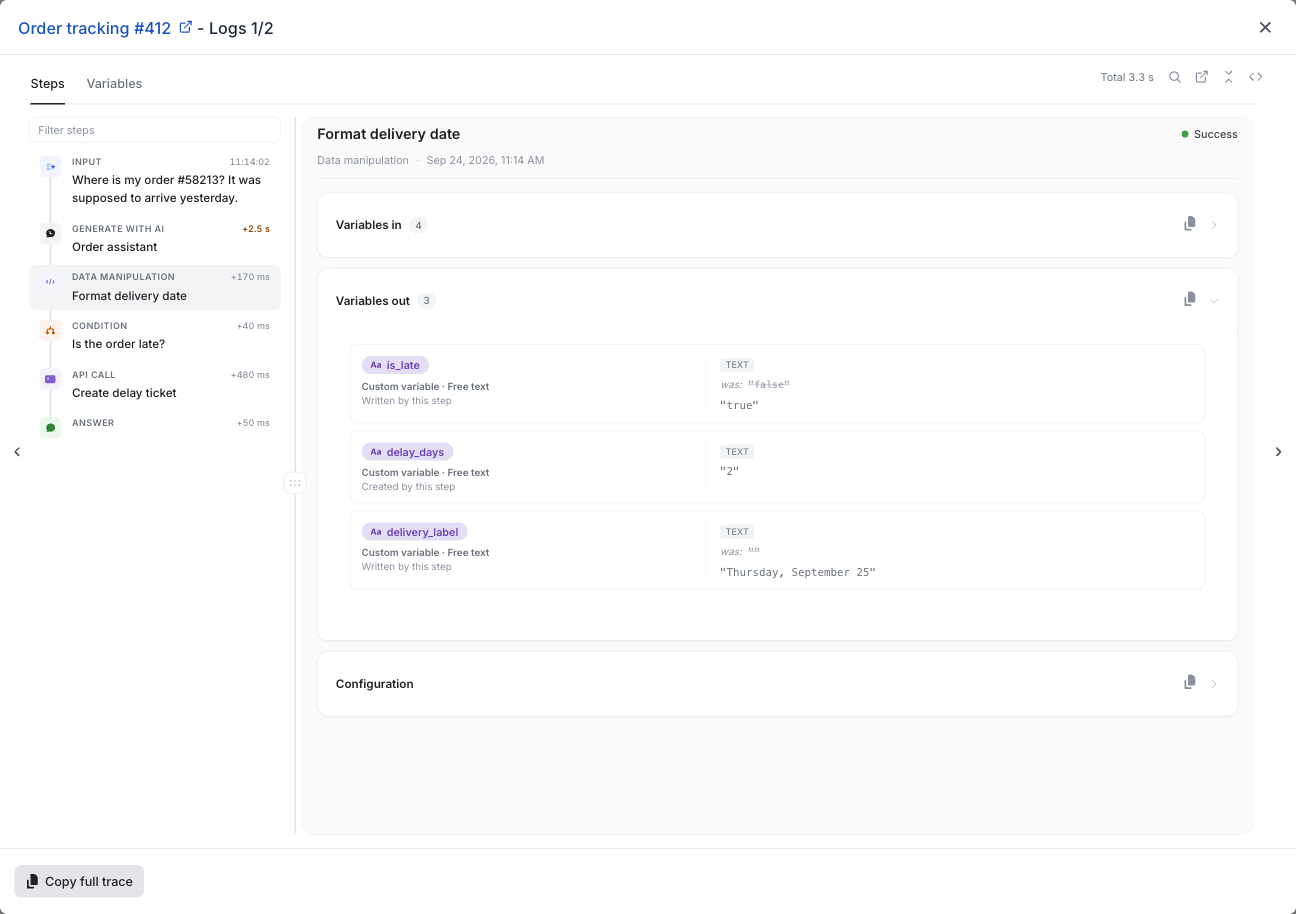
Task: Click the "2" value of delay_days
Action: pyautogui.click(x=730, y=470)
